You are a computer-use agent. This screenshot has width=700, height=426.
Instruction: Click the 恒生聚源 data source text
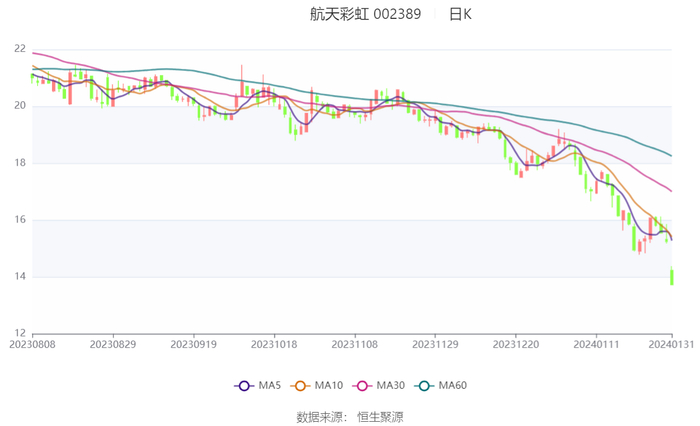[x=382, y=417]
